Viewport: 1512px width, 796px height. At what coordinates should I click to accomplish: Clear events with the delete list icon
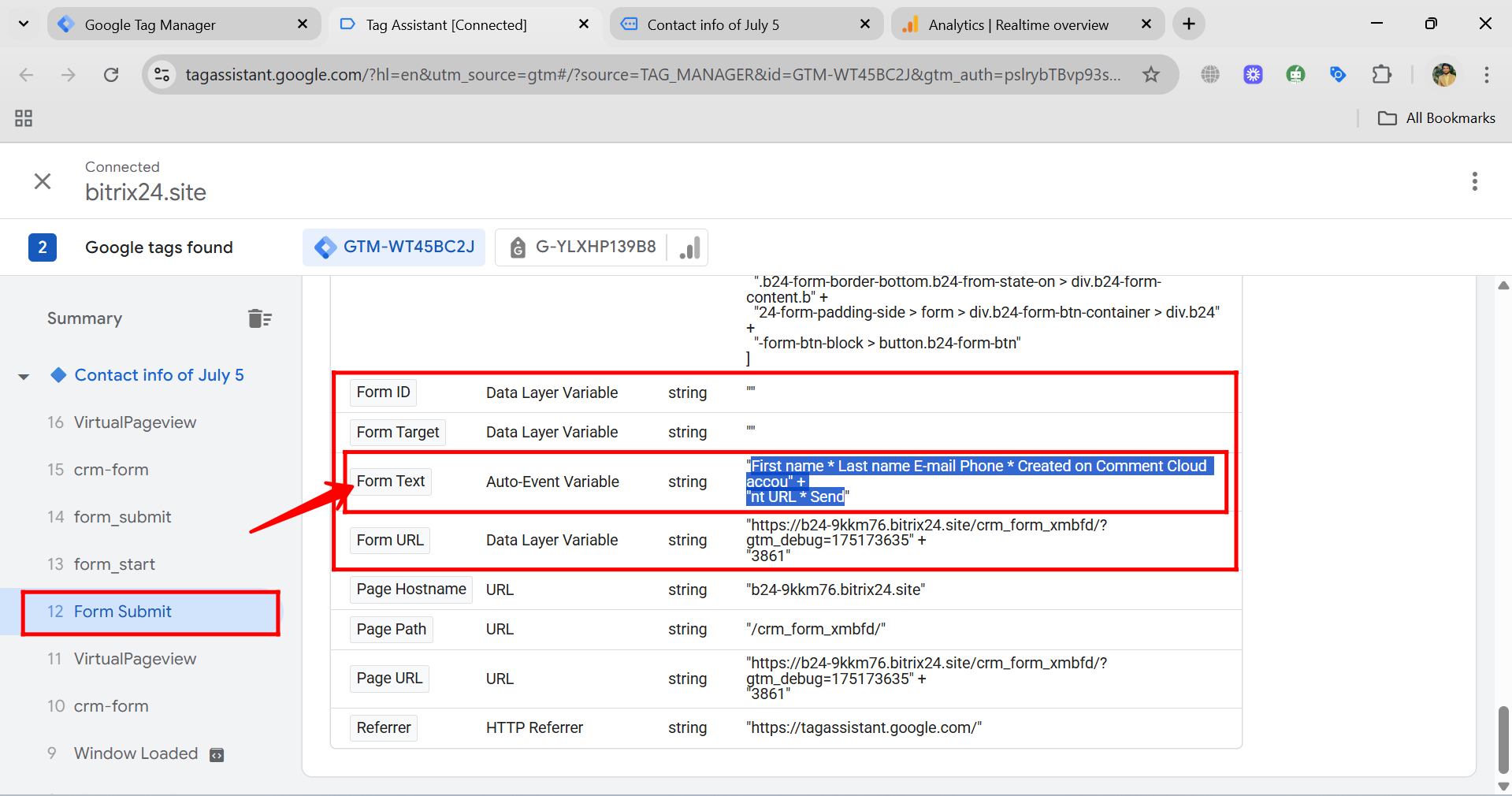click(259, 318)
